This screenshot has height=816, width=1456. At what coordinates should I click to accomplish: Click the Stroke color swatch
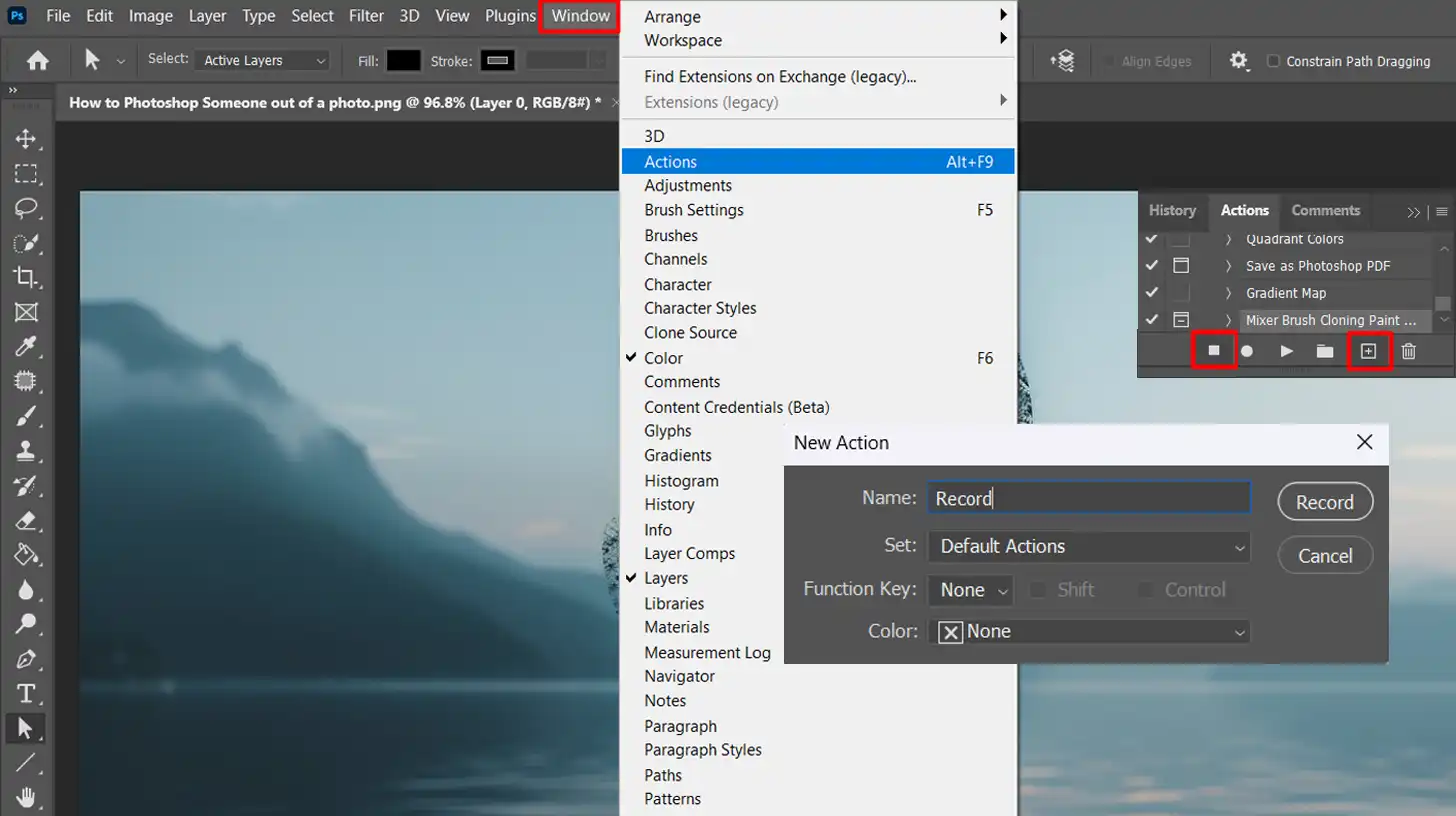coord(497,61)
